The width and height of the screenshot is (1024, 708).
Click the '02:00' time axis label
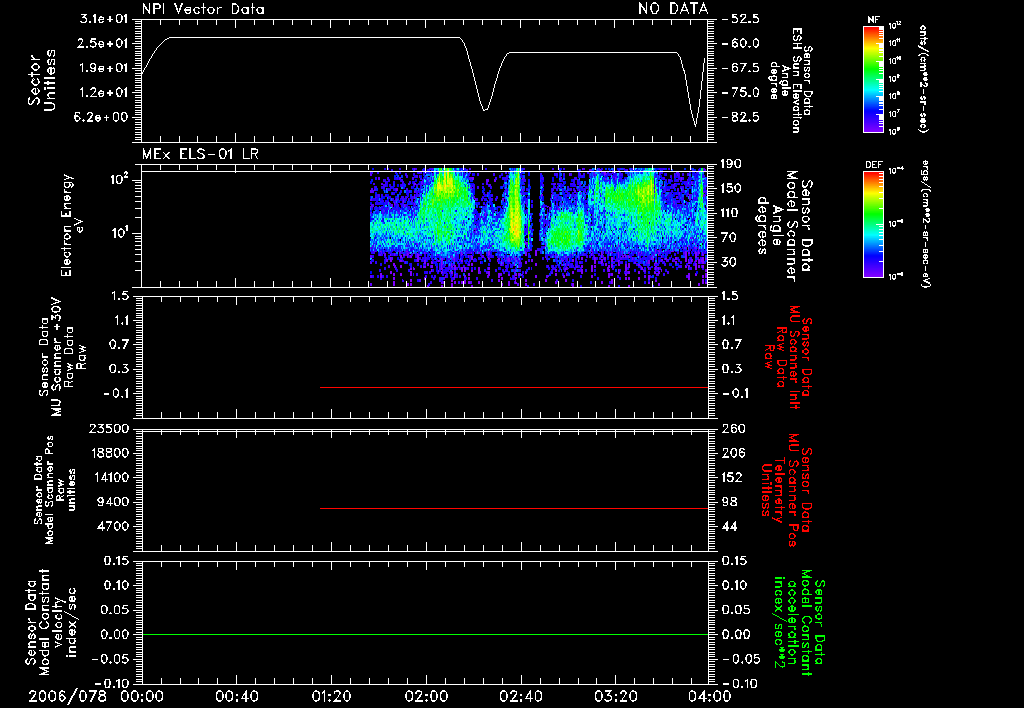(426, 696)
